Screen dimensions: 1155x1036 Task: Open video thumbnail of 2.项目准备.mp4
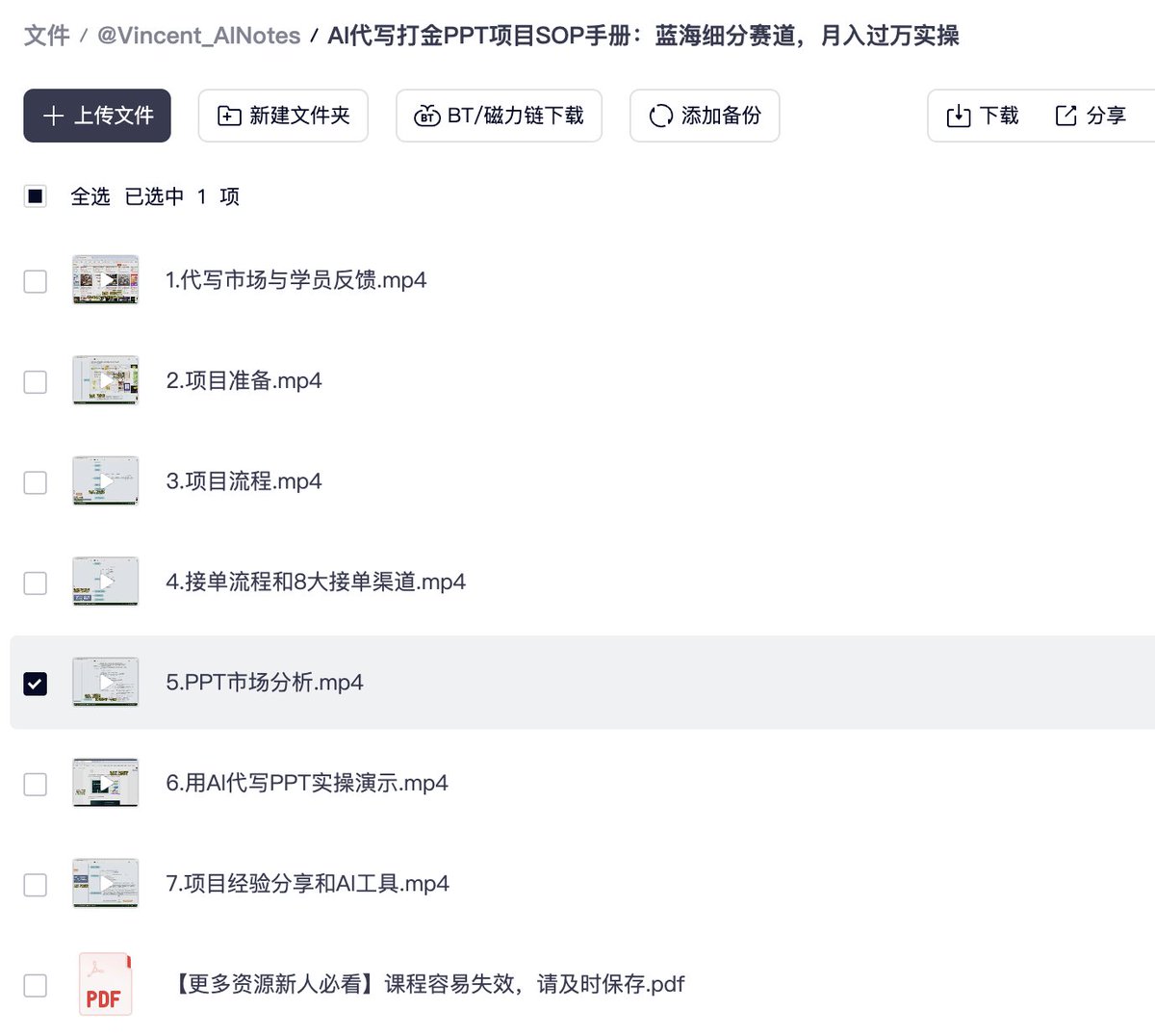(x=106, y=380)
